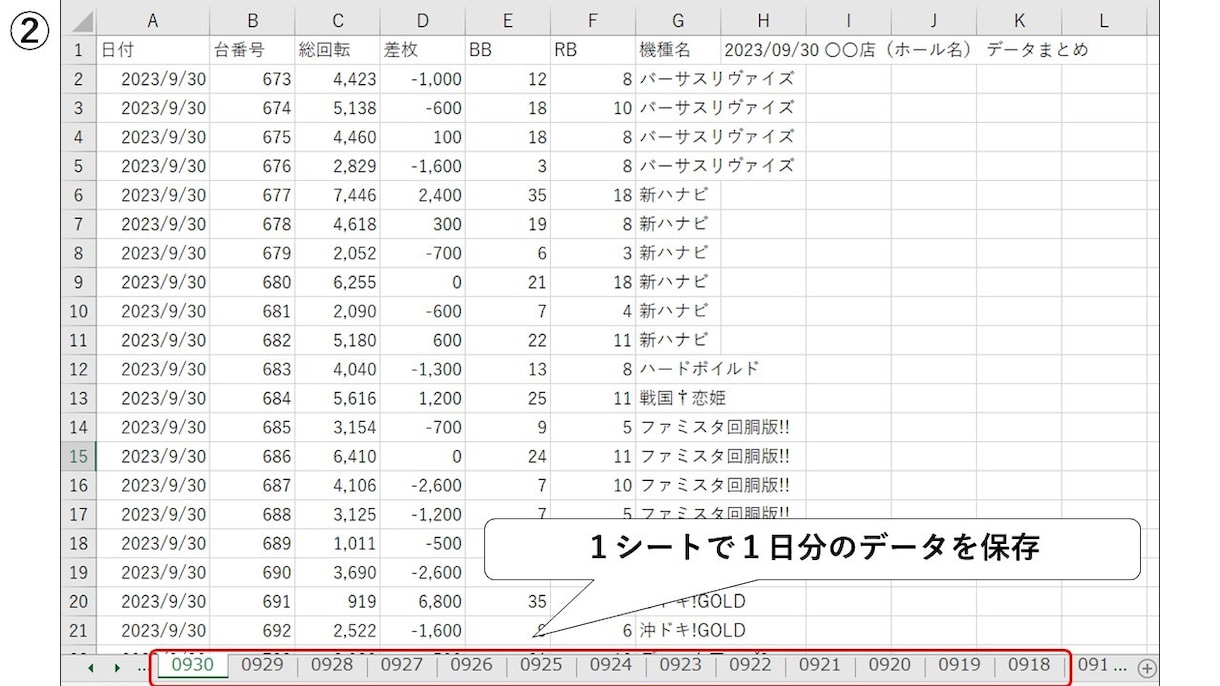
Task: Select column D header
Action: tap(423, 20)
